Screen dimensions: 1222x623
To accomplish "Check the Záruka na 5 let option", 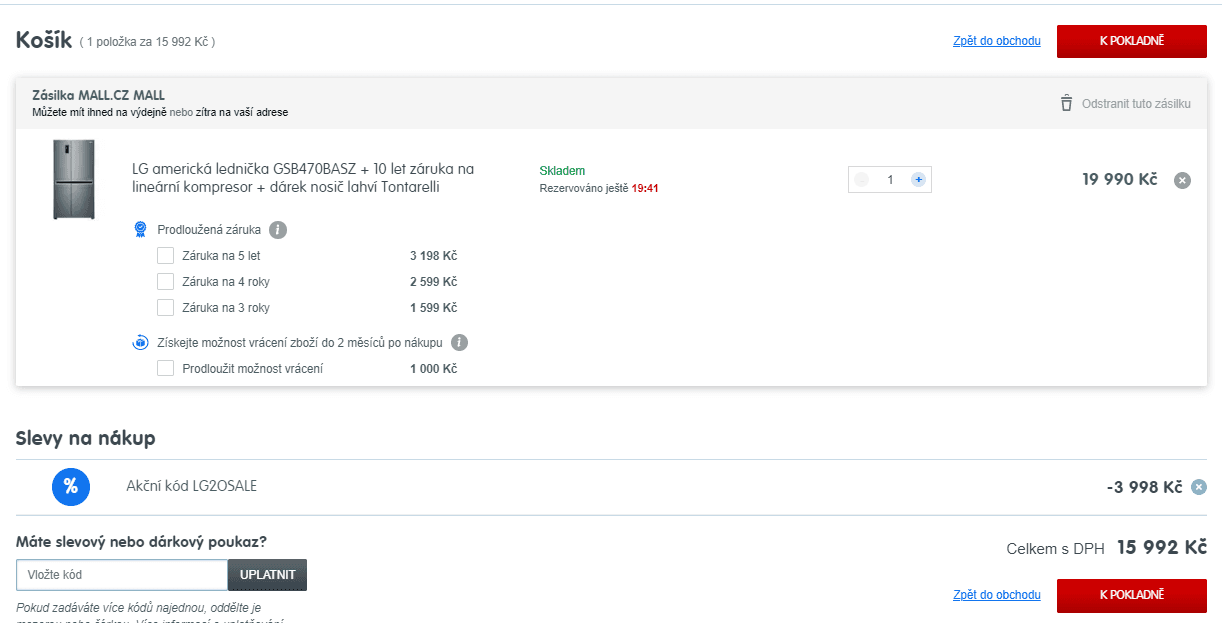I will point(166,256).
